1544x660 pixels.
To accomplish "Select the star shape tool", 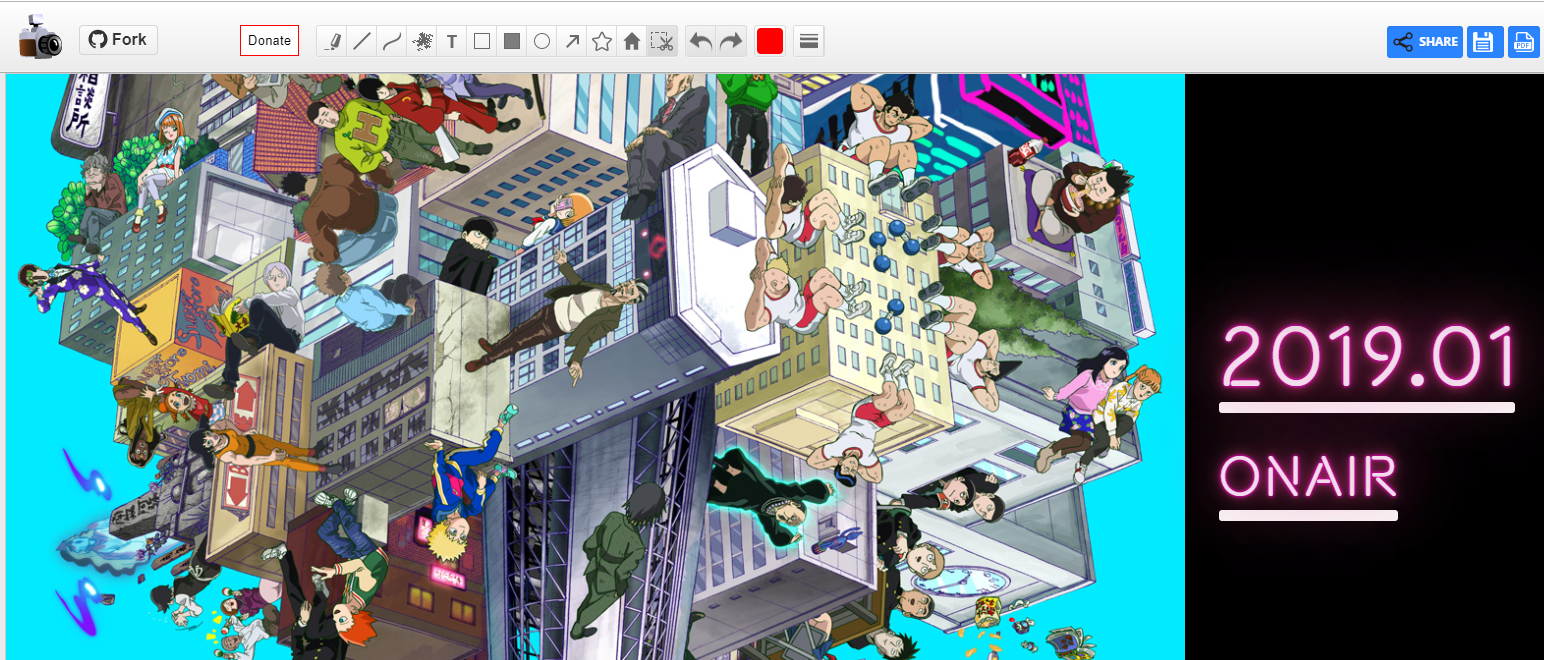I will [602, 41].
